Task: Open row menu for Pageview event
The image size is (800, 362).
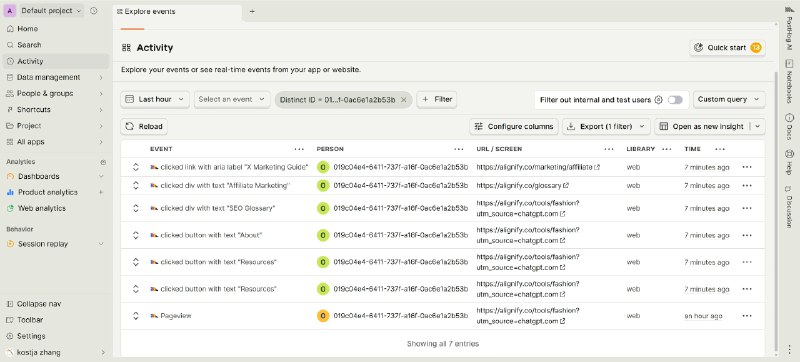Action: [747, 316]
